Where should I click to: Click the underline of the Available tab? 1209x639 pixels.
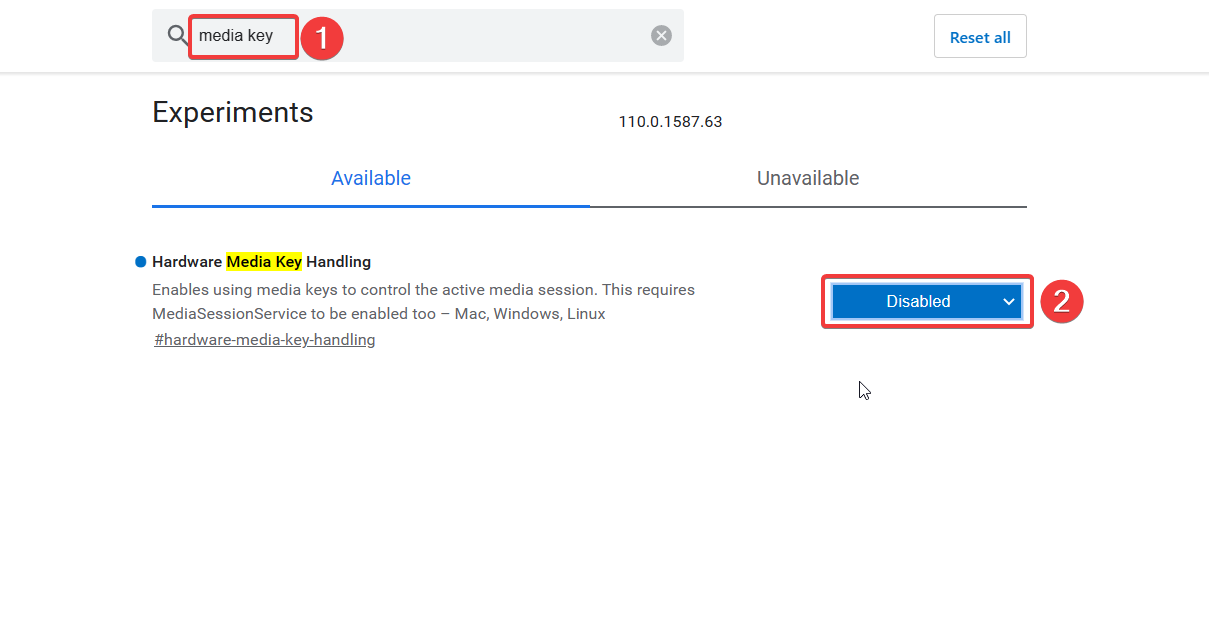(x=371, y=204)
